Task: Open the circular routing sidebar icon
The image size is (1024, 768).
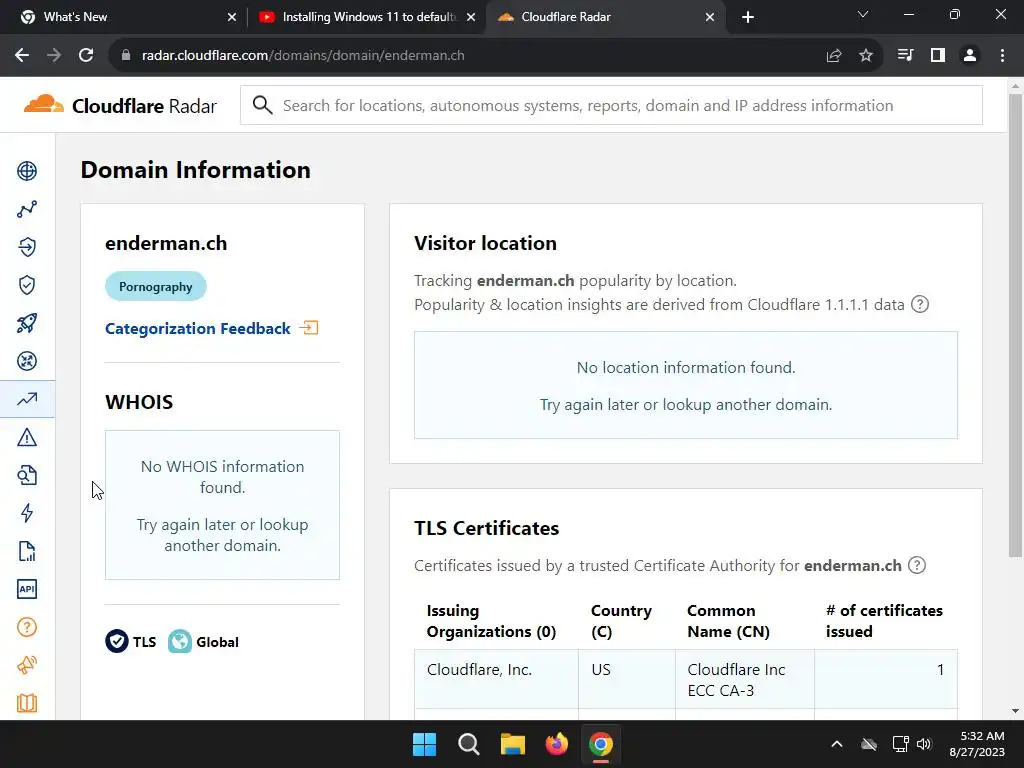Action: (x=27, y=361)
